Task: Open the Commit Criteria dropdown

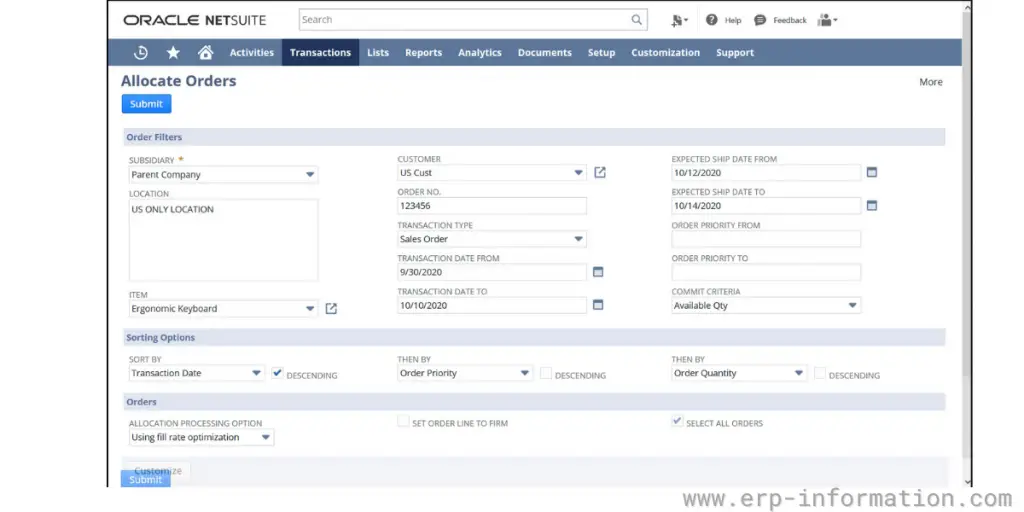Action: [852, 306]
